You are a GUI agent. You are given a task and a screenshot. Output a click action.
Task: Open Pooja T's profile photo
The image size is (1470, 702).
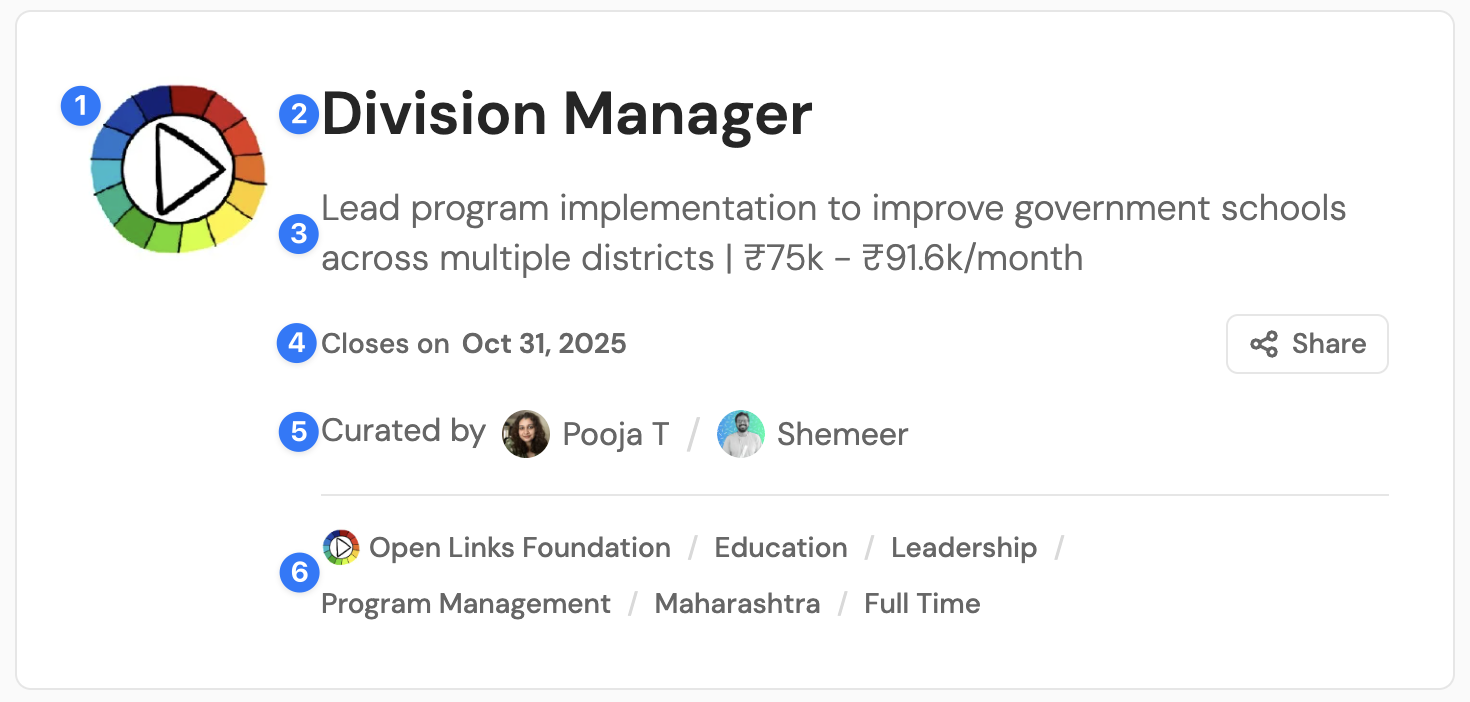526,434
